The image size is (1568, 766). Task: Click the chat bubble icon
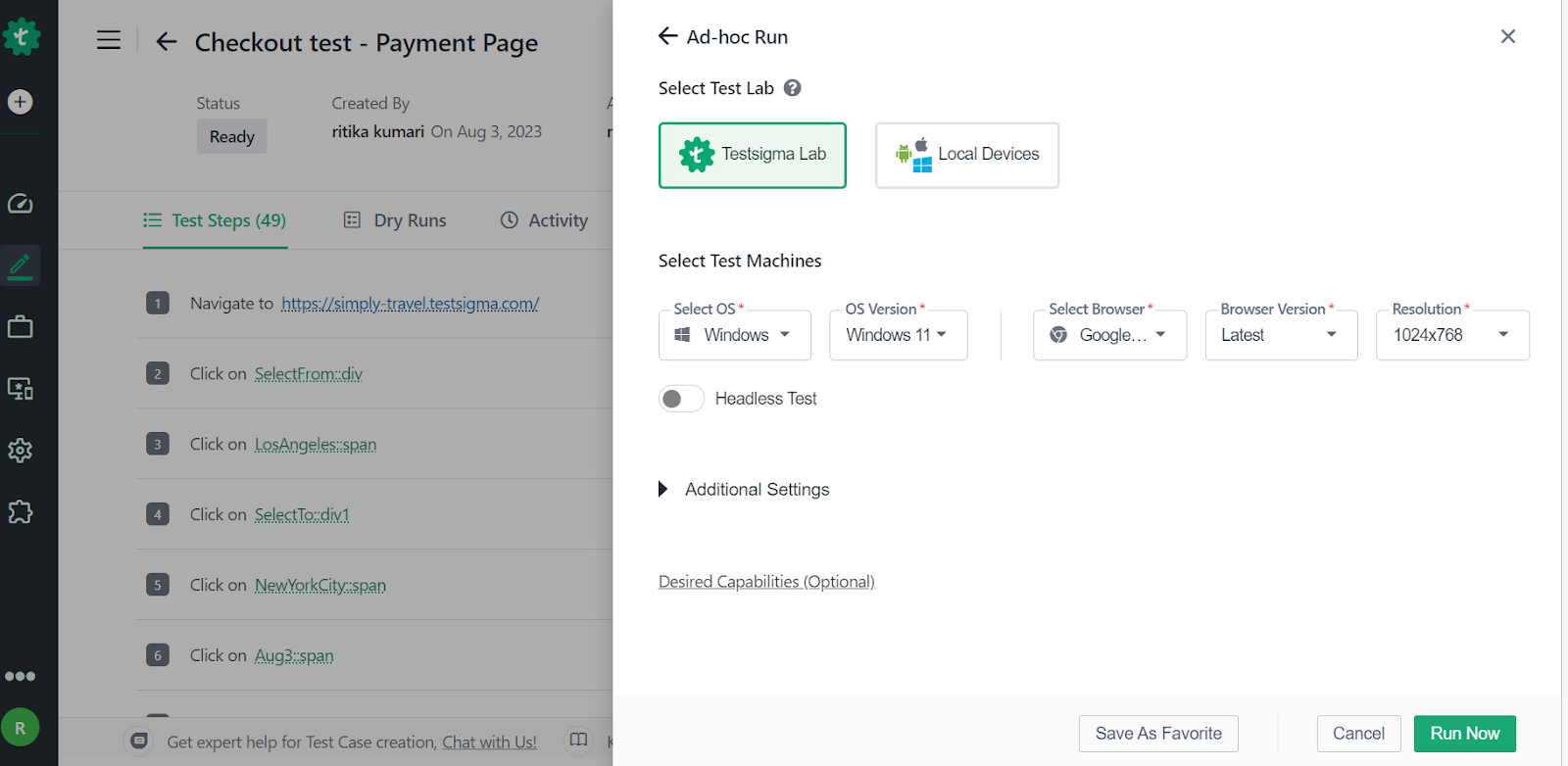tap(140, 741)
